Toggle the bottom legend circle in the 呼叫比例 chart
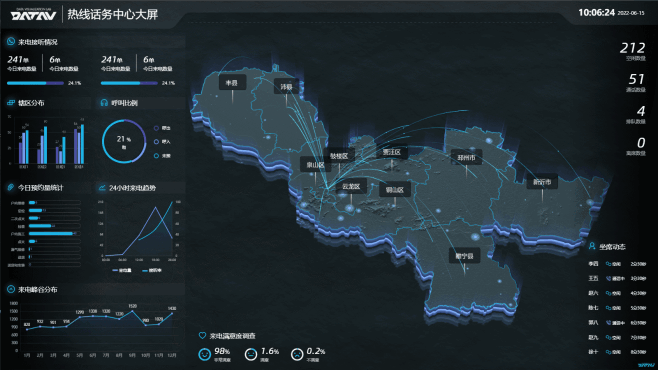 coord(156,156)
